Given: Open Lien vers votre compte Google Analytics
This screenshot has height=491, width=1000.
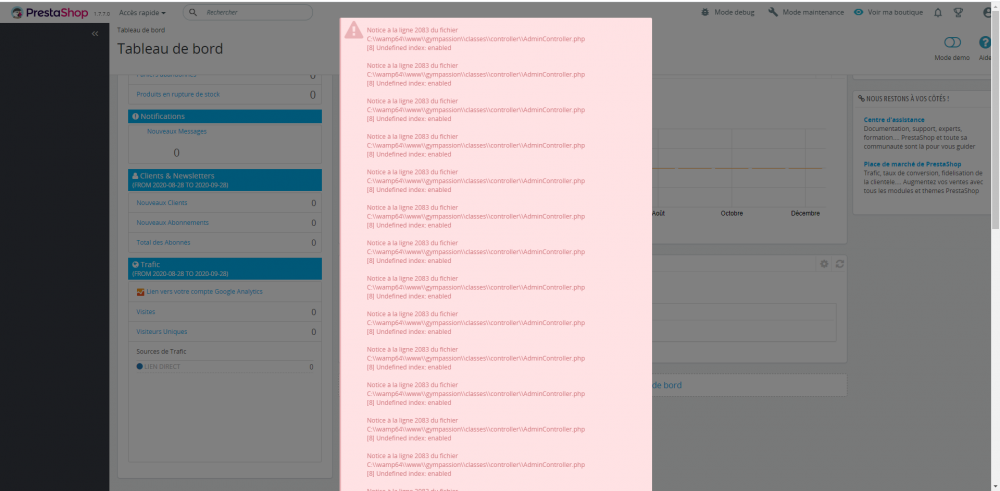Looking at the screenshot, I should coord(205,291).
